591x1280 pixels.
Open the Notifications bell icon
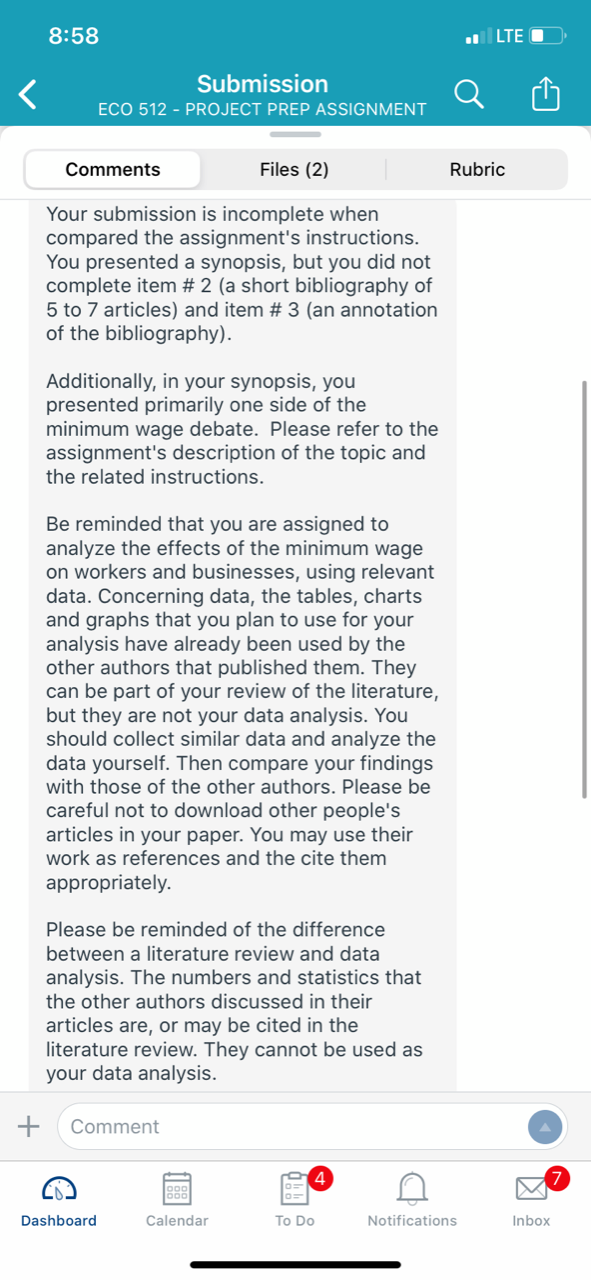pyautogui.click(x=412, y=1188)
